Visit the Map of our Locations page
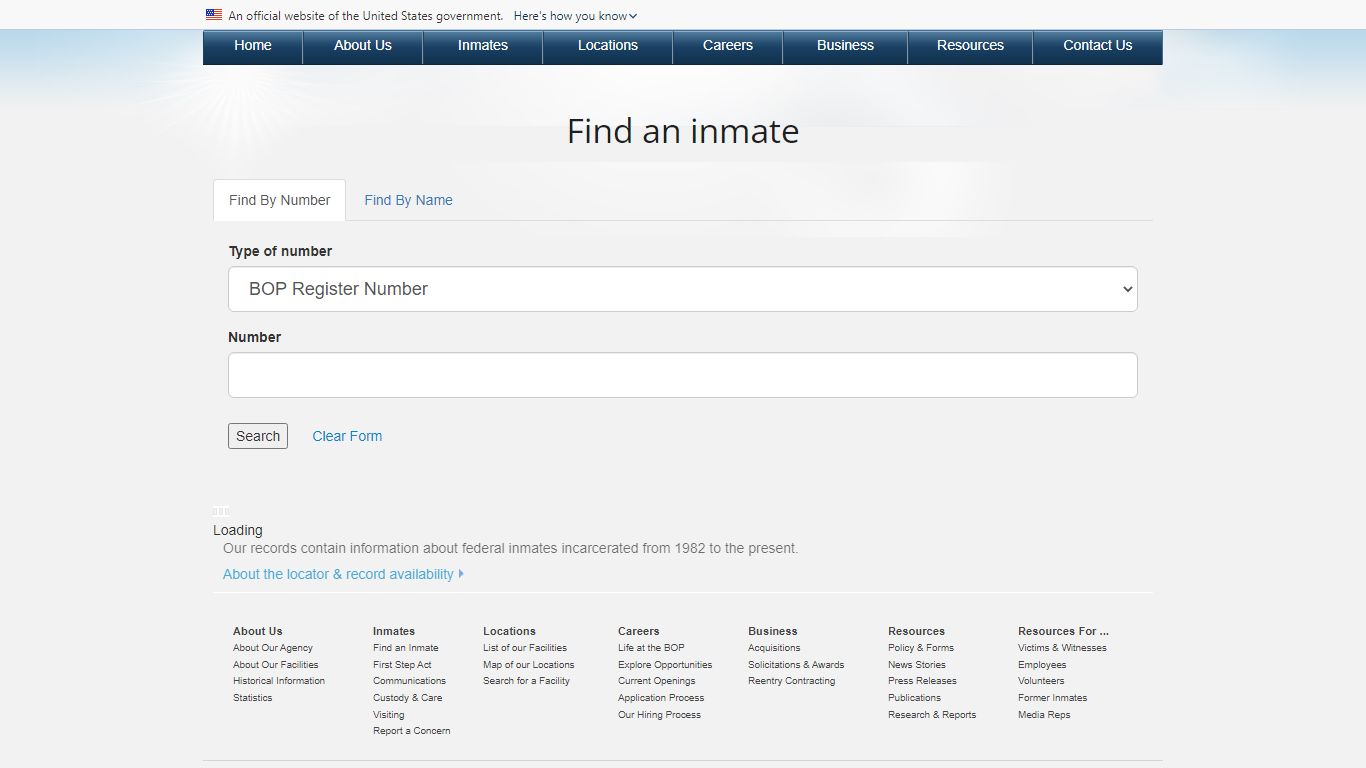The height and width of the screenshot is (768, 1366). (528, 664)
